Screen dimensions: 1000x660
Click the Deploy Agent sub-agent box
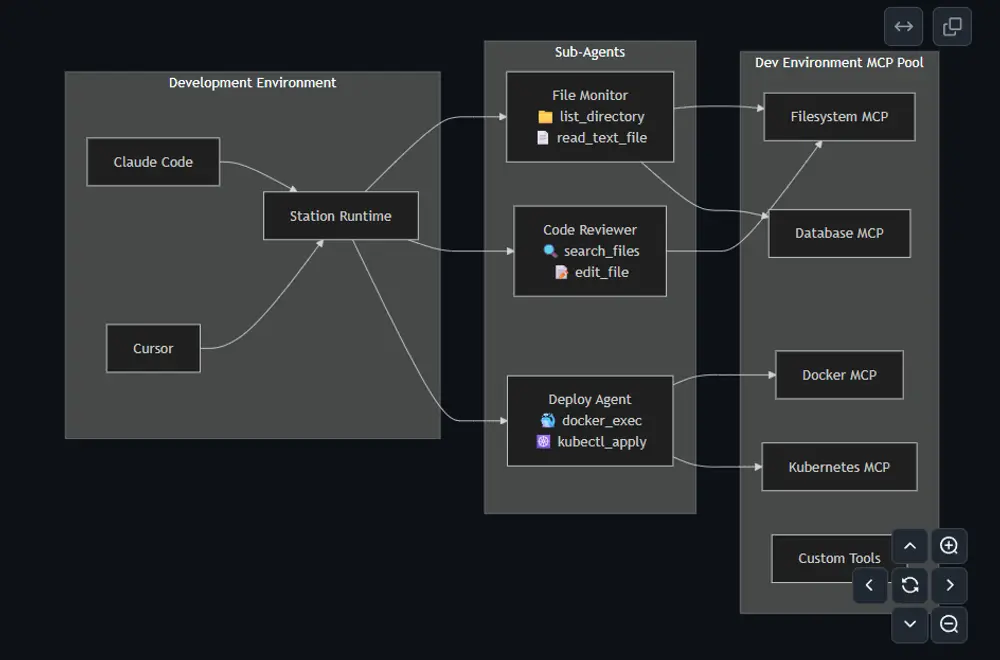click(x=590, y=421)
